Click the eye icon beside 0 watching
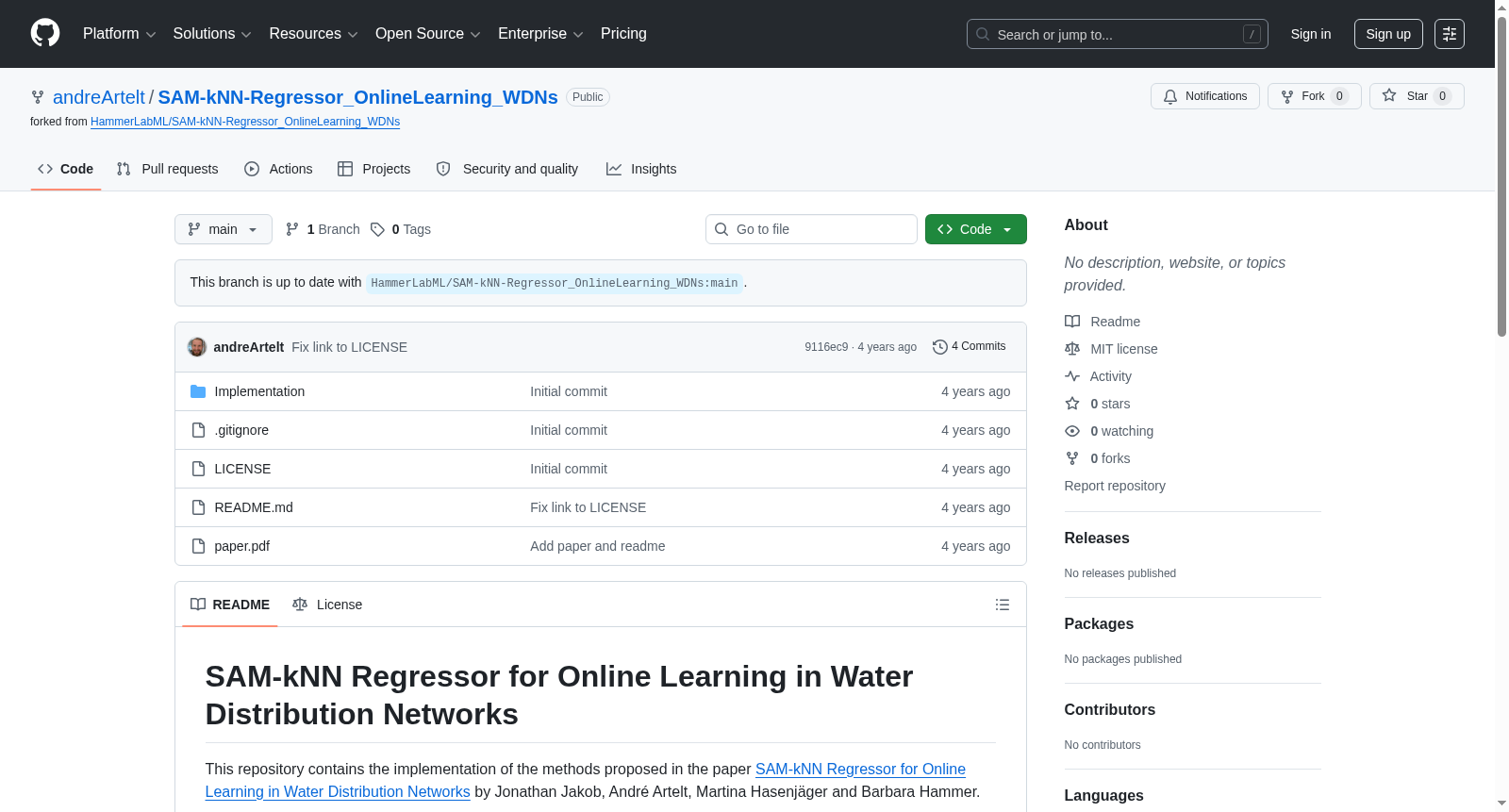1509x812 pixels. 1072,431
